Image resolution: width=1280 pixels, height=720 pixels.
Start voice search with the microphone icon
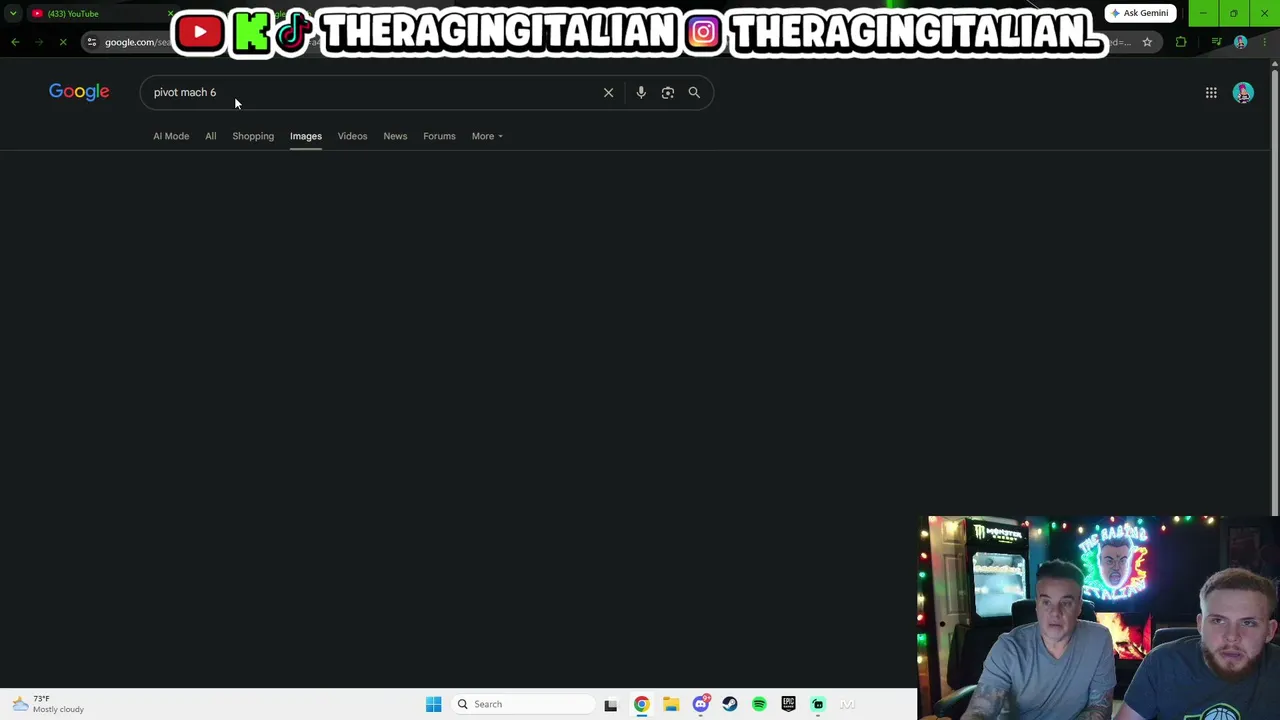(641, 92)
